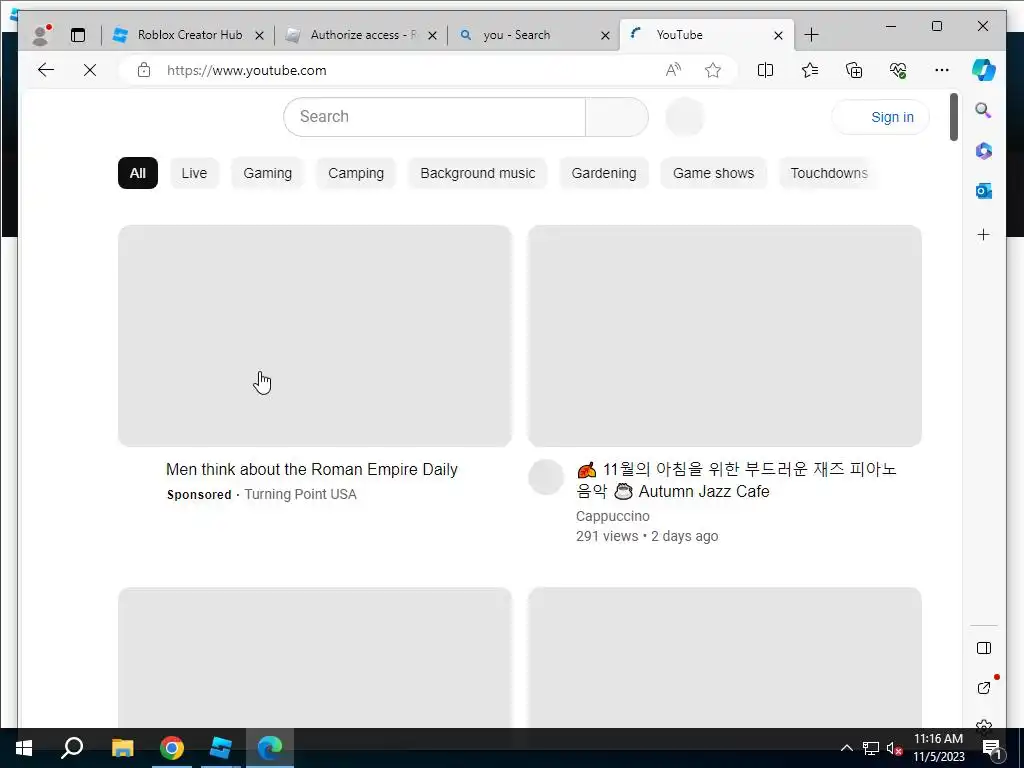Select the Gardening filter chip
1024x768 pixels.
click(x=604, y=173)
